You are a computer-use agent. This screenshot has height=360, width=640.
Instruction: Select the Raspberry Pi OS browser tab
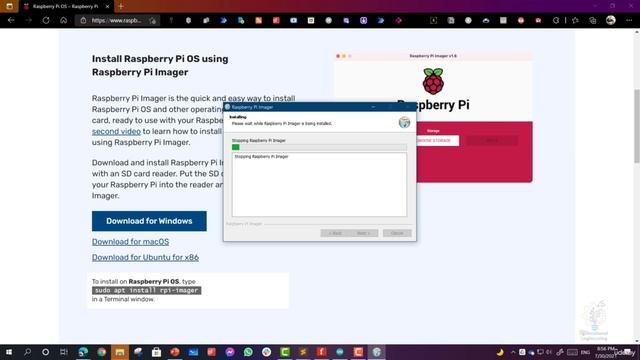tap(65, 7)
